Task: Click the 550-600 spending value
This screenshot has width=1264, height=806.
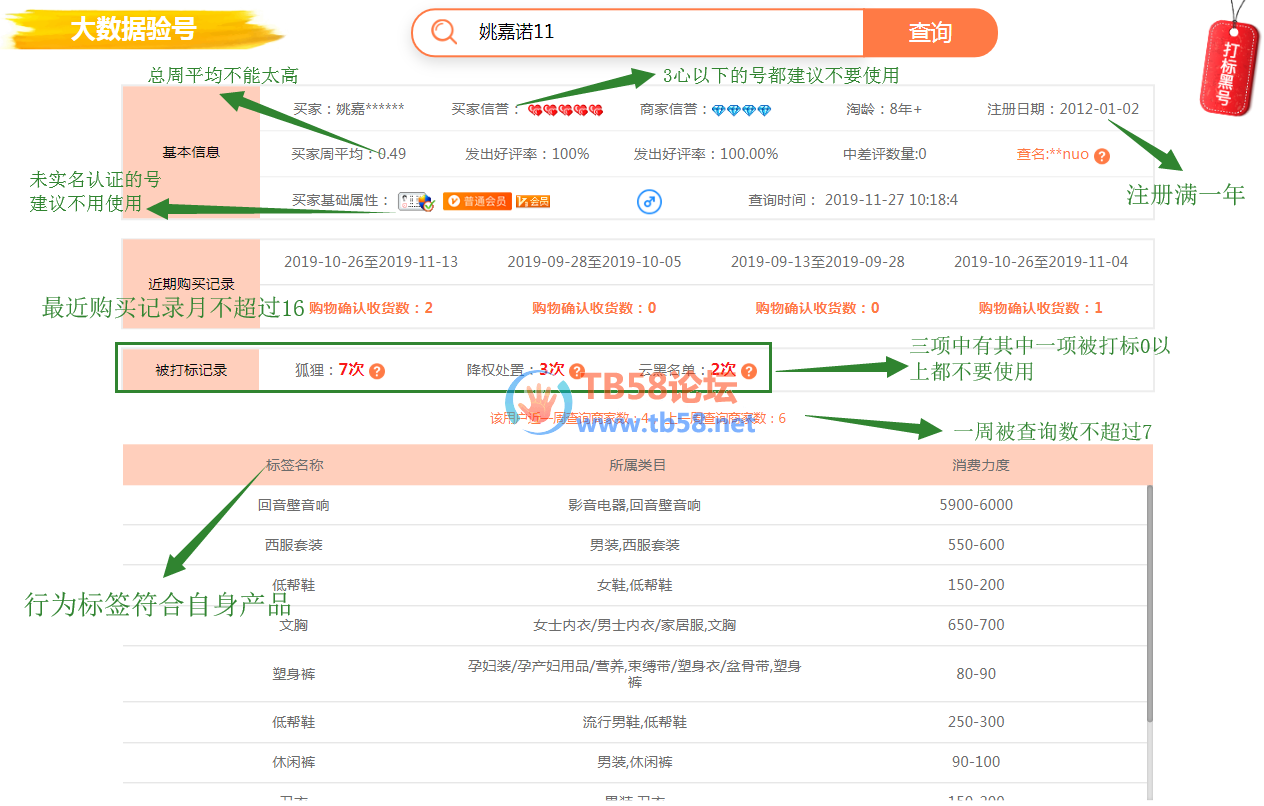Action: 976,545
